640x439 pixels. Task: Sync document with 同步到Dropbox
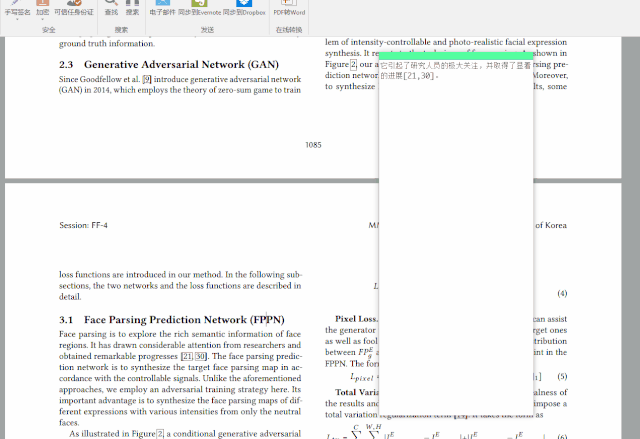point(244,8)
